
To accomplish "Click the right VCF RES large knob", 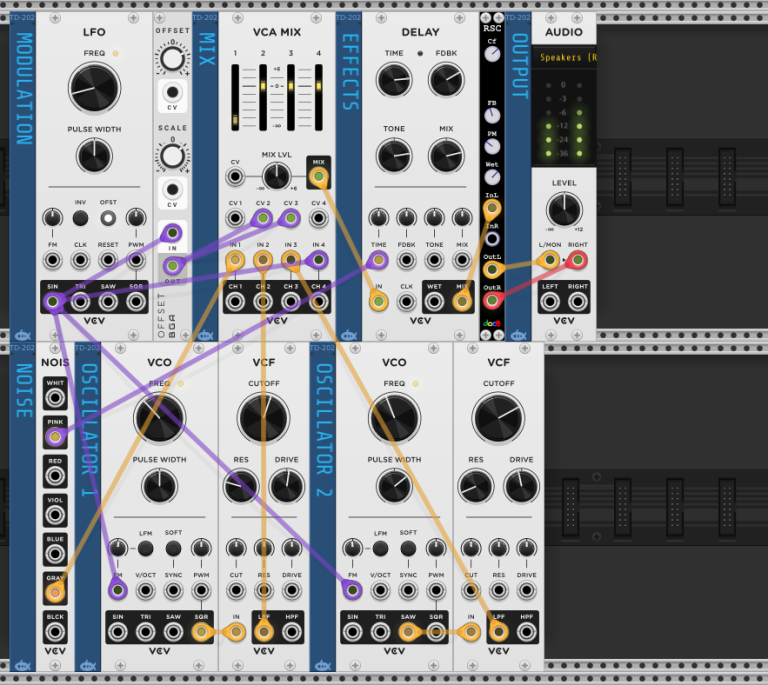I will 476,486.
